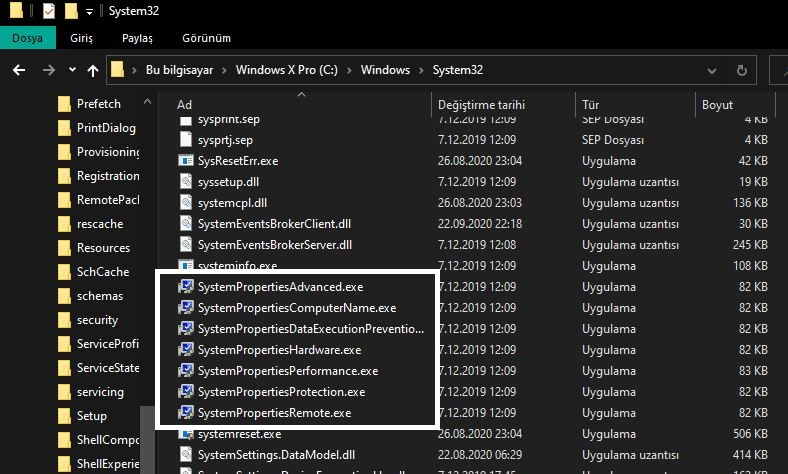
Task: Go up one folder level
Action: coord(92,70)
